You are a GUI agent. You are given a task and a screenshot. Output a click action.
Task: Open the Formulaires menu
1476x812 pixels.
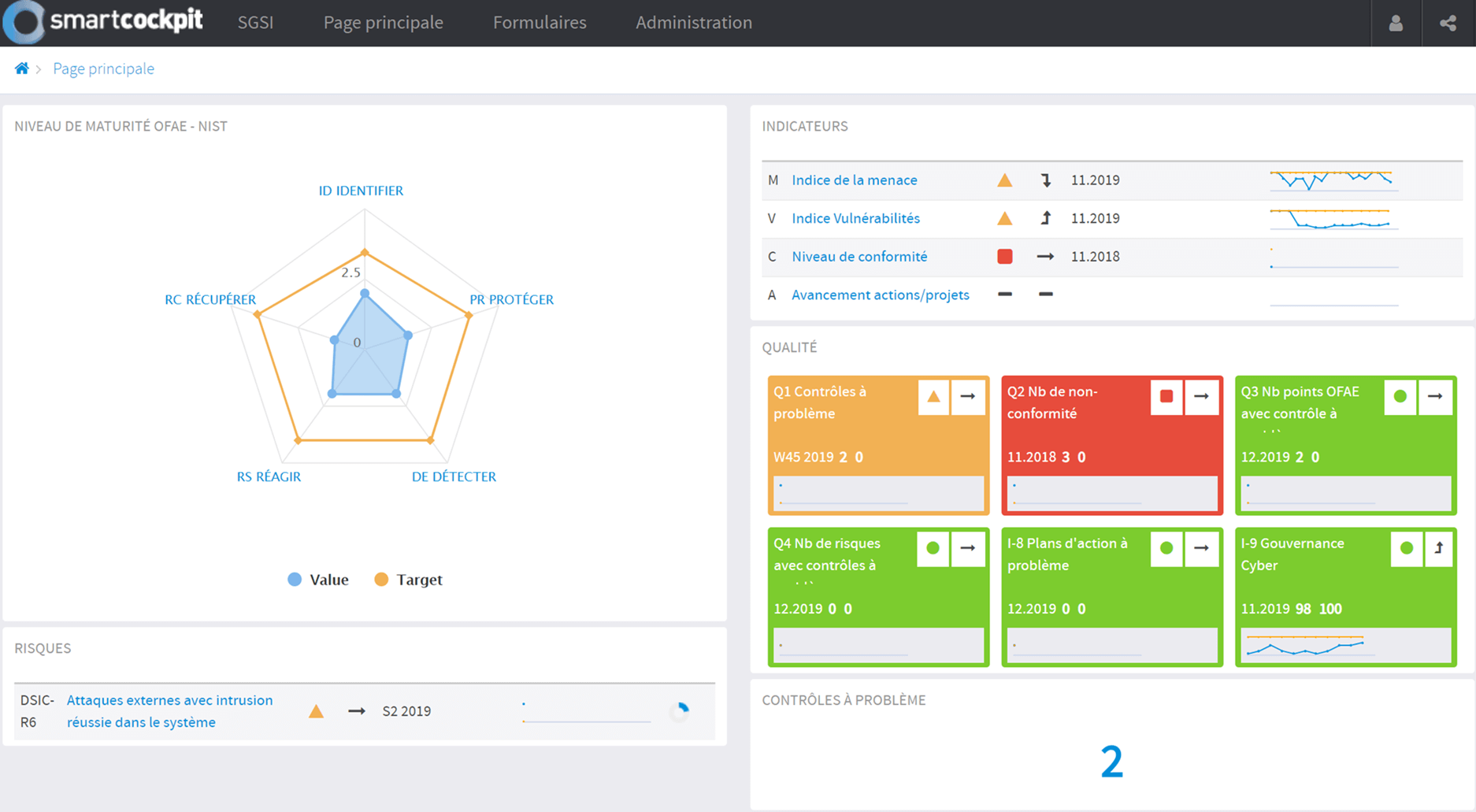tap(540, 23)
